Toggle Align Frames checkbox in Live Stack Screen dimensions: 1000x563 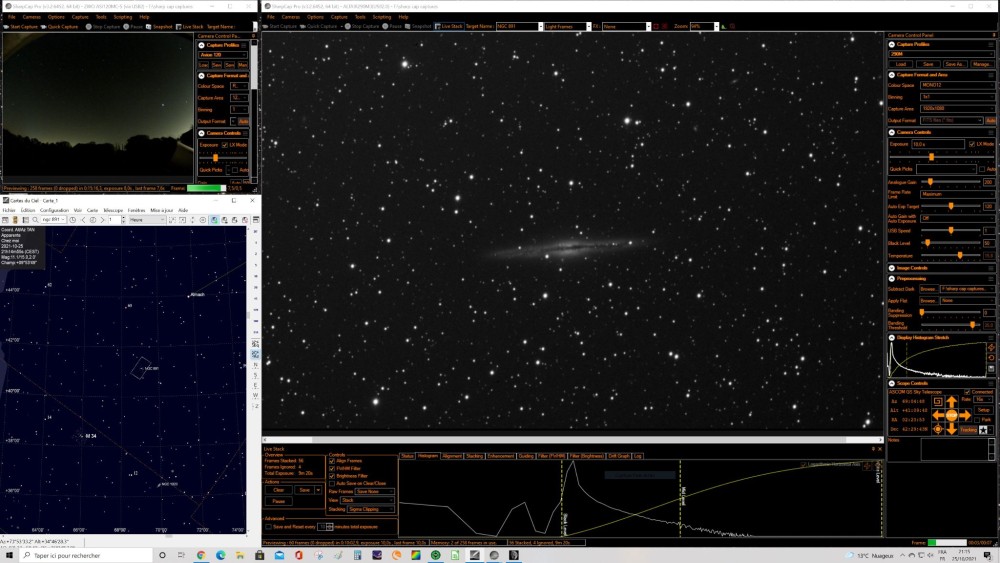[332, 461]
